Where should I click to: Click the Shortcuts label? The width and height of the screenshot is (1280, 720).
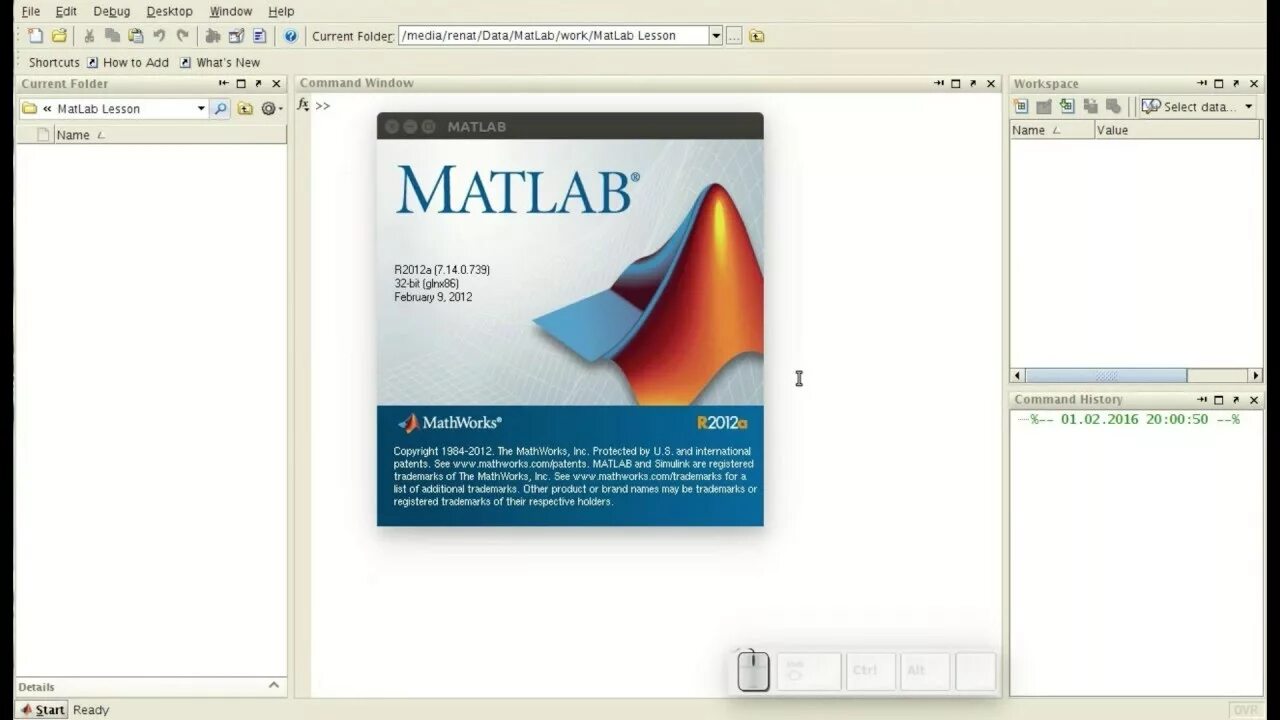pos(54,62)
